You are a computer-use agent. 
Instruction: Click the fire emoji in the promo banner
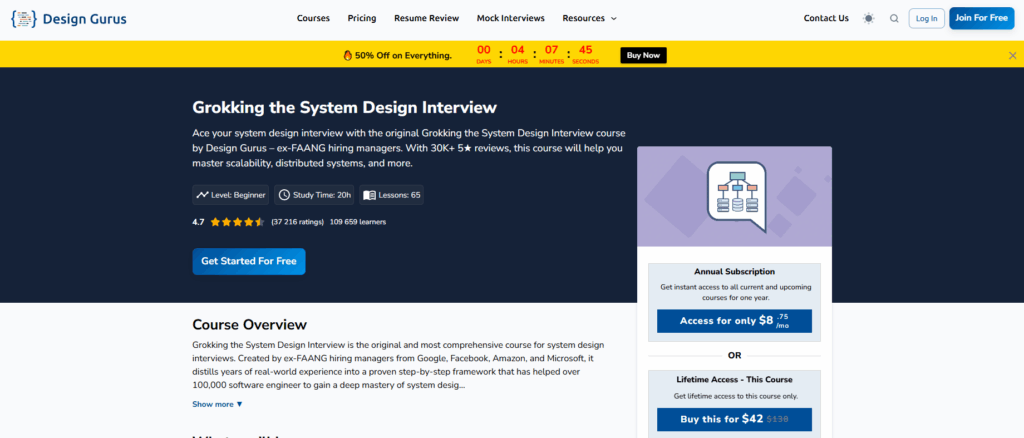(x=347, y=55)
